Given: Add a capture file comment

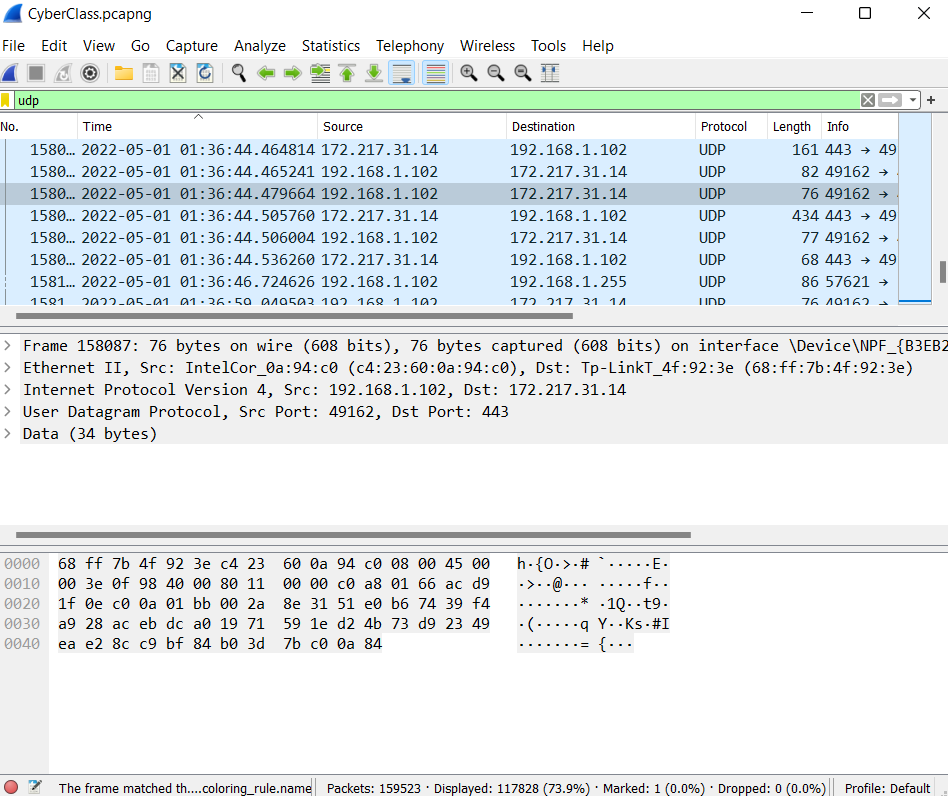Looking at the screenshot, I should pos(36,788).
